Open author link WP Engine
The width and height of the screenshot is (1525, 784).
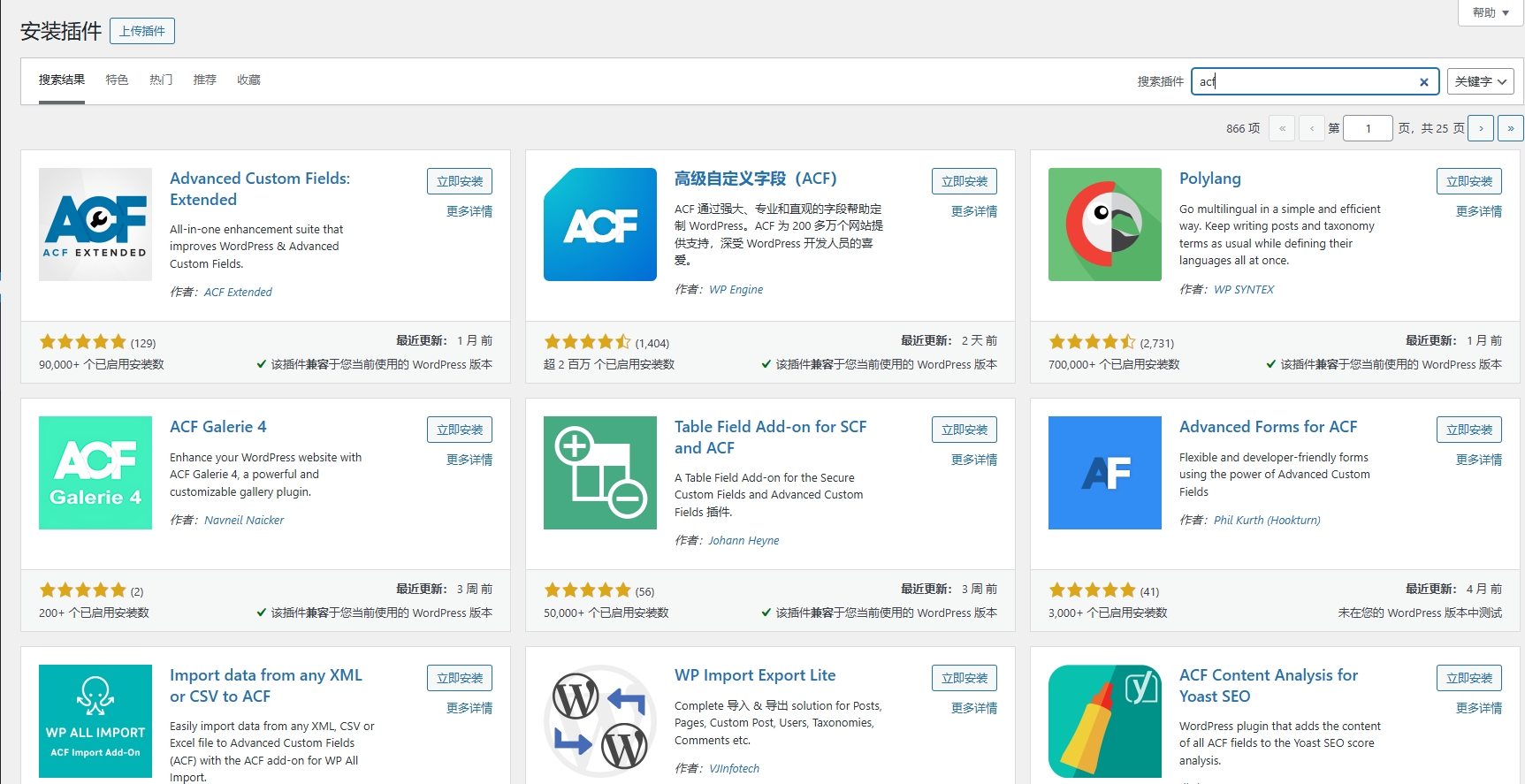coord(736,290)
